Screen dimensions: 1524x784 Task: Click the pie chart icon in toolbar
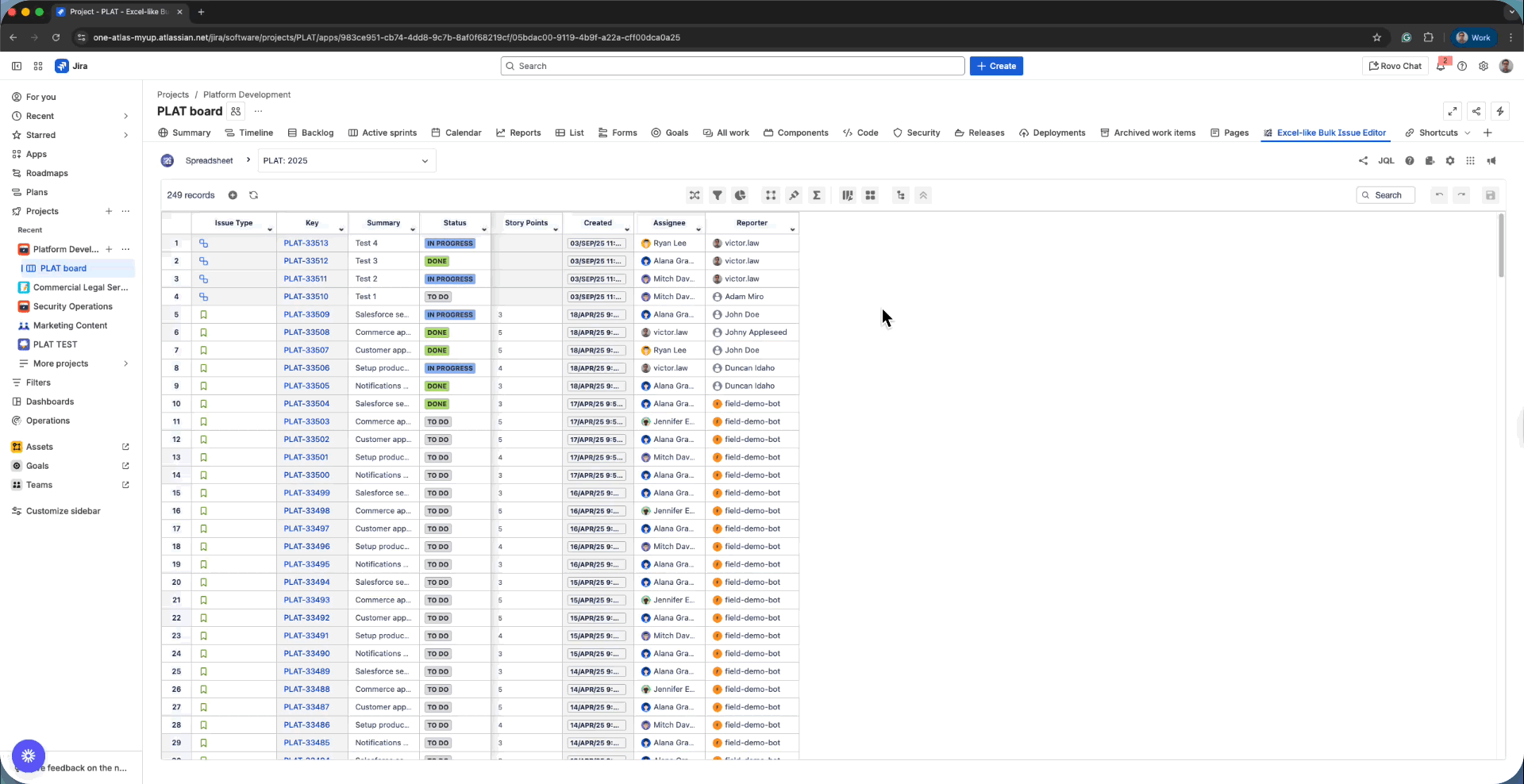pos(740,195)
